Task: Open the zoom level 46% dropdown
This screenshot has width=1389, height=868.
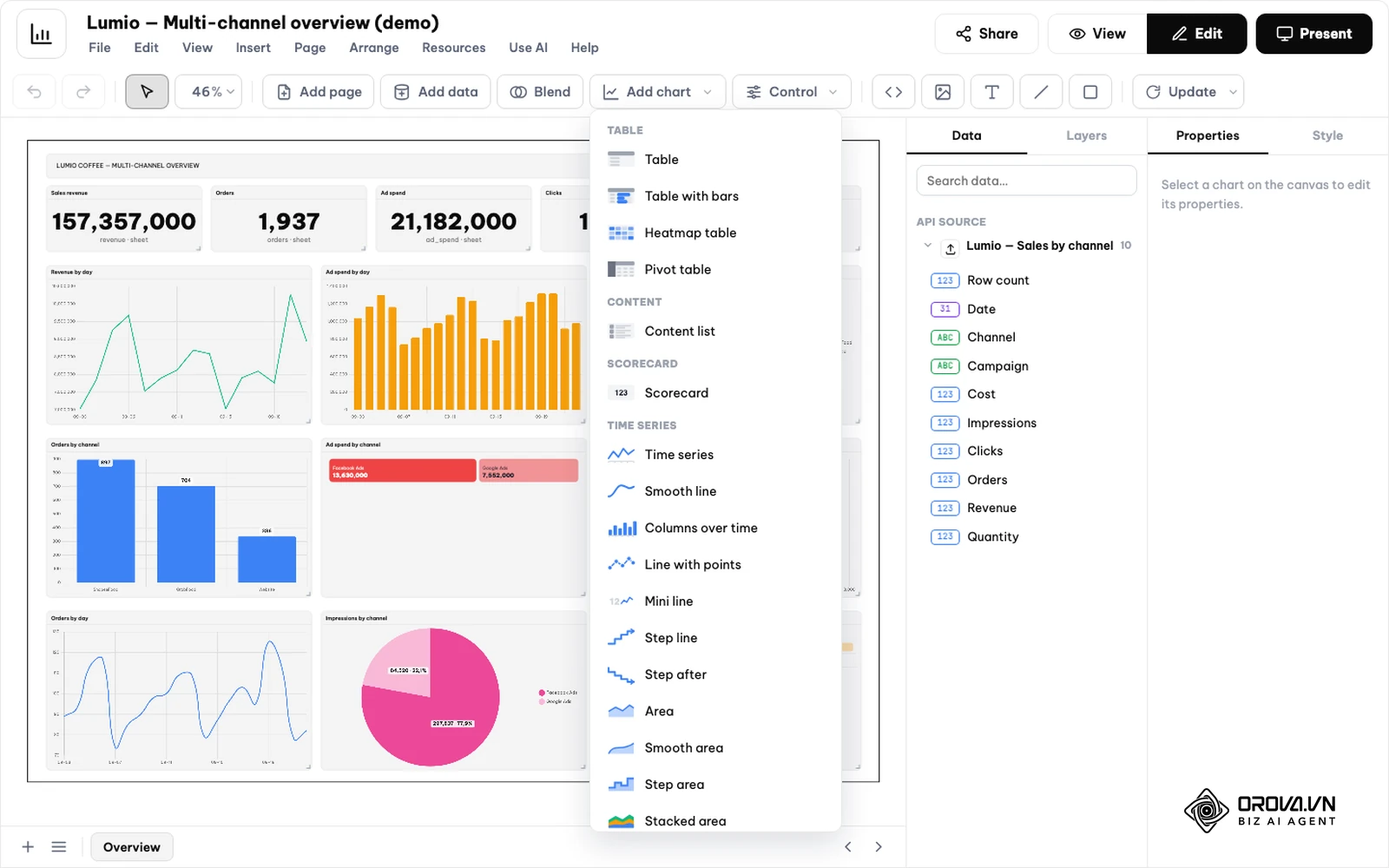Action: pos(208,92)
